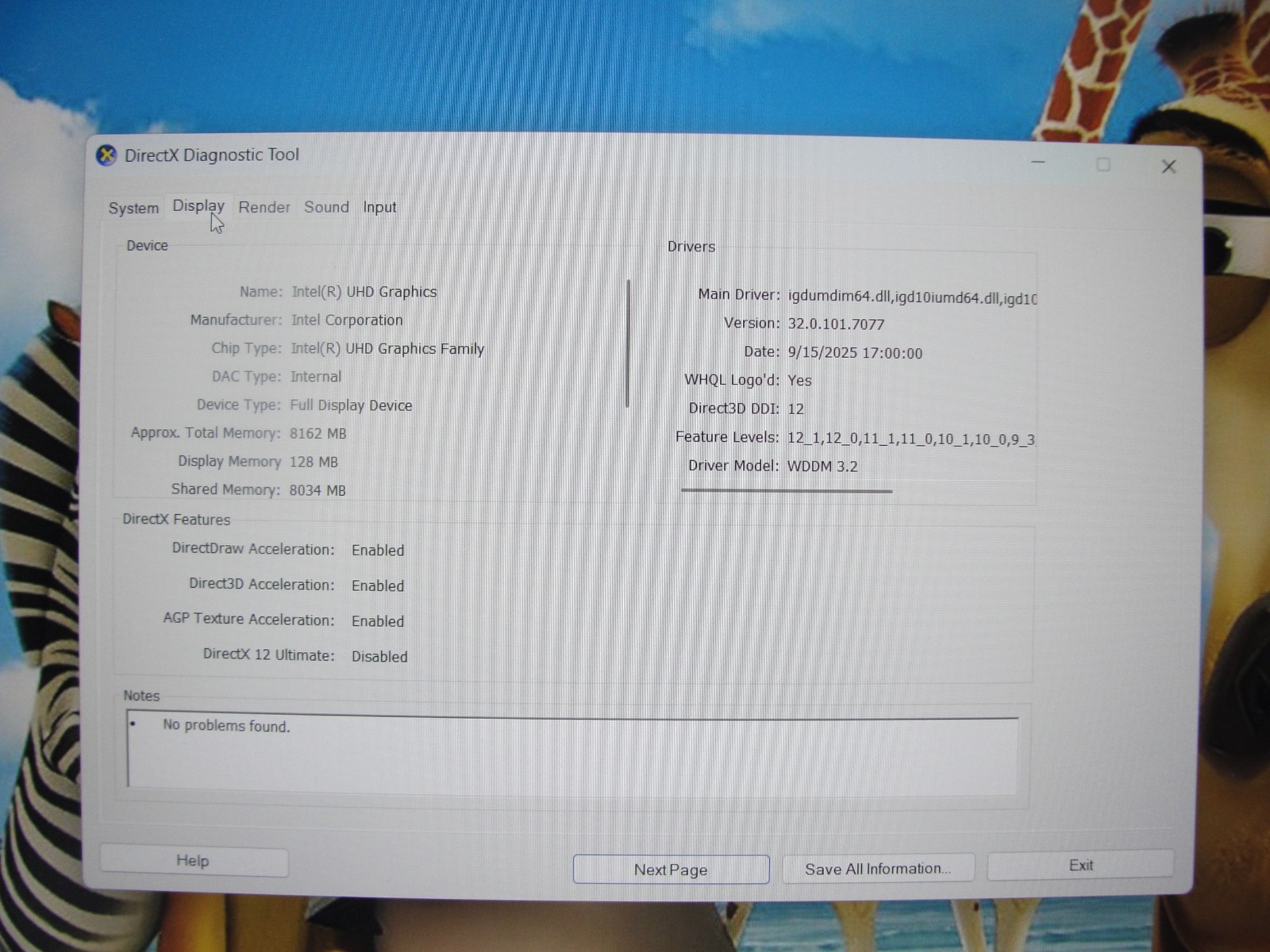Select driver date "9/15/2025 17:00:00"
1270x952 pixels.
tap(855, 354)
